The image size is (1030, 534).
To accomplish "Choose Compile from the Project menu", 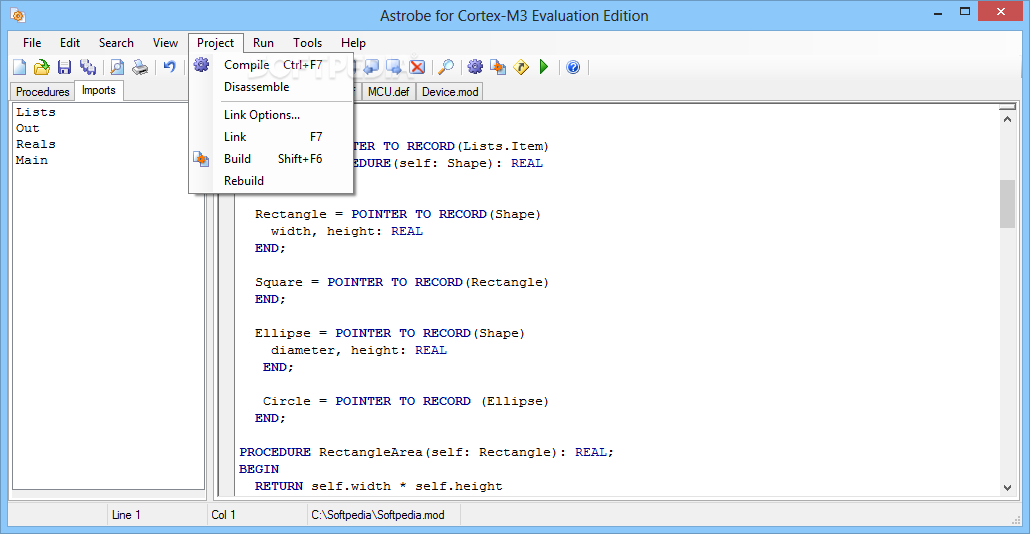I will tap(271, 64).
